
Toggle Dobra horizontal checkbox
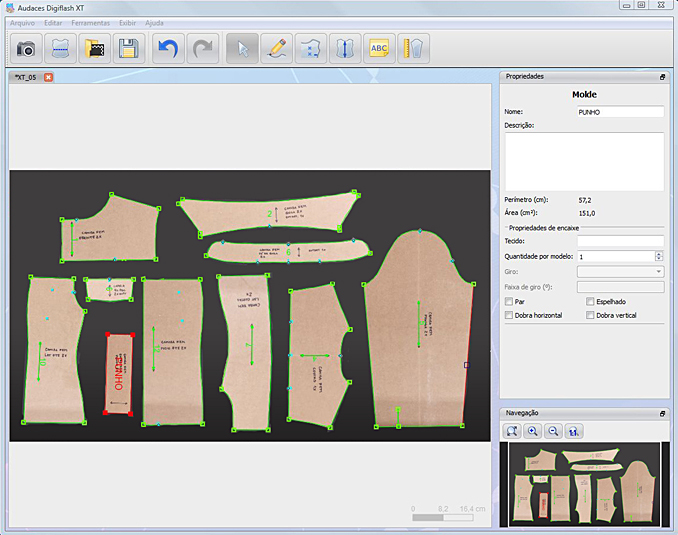(509, 315)
